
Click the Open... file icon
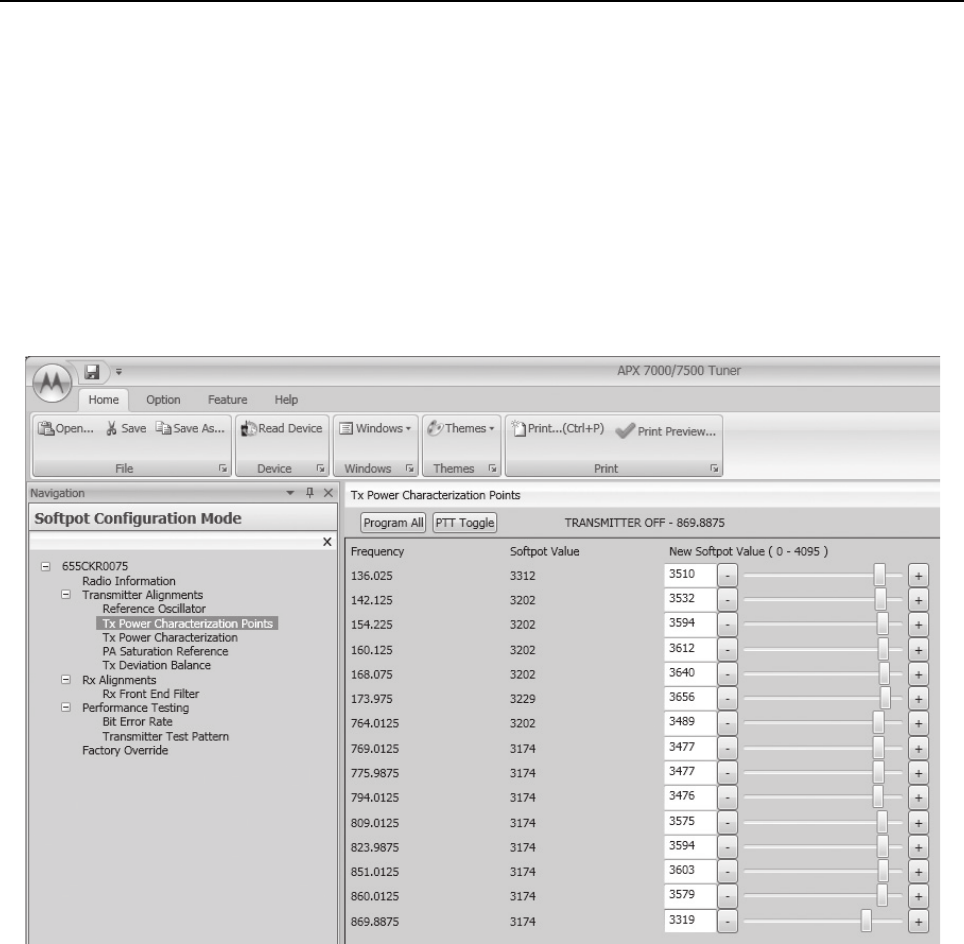coord(46,429)
